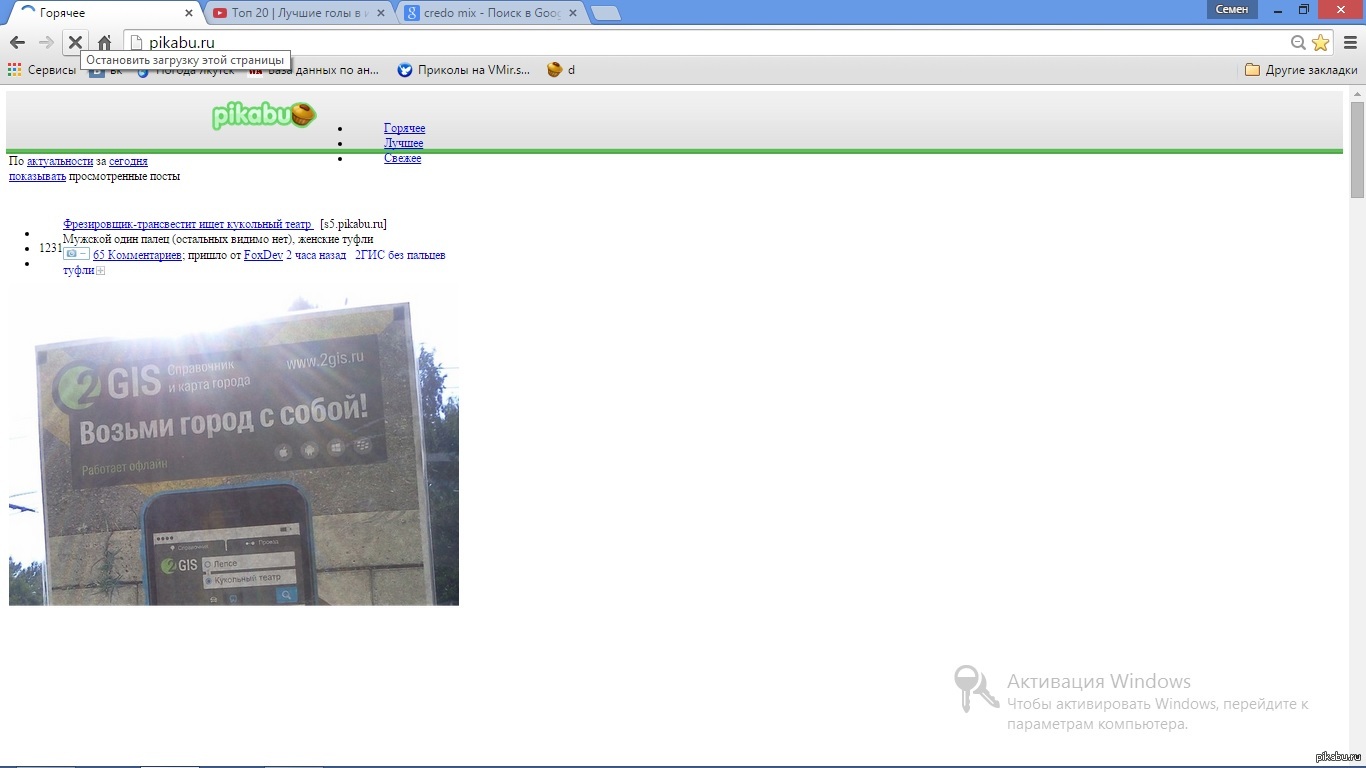Open post Фрезировщик-трансвестит ищет кукольный театр
This screenshot has height=768, width=1366.
[x=188, y=224]
